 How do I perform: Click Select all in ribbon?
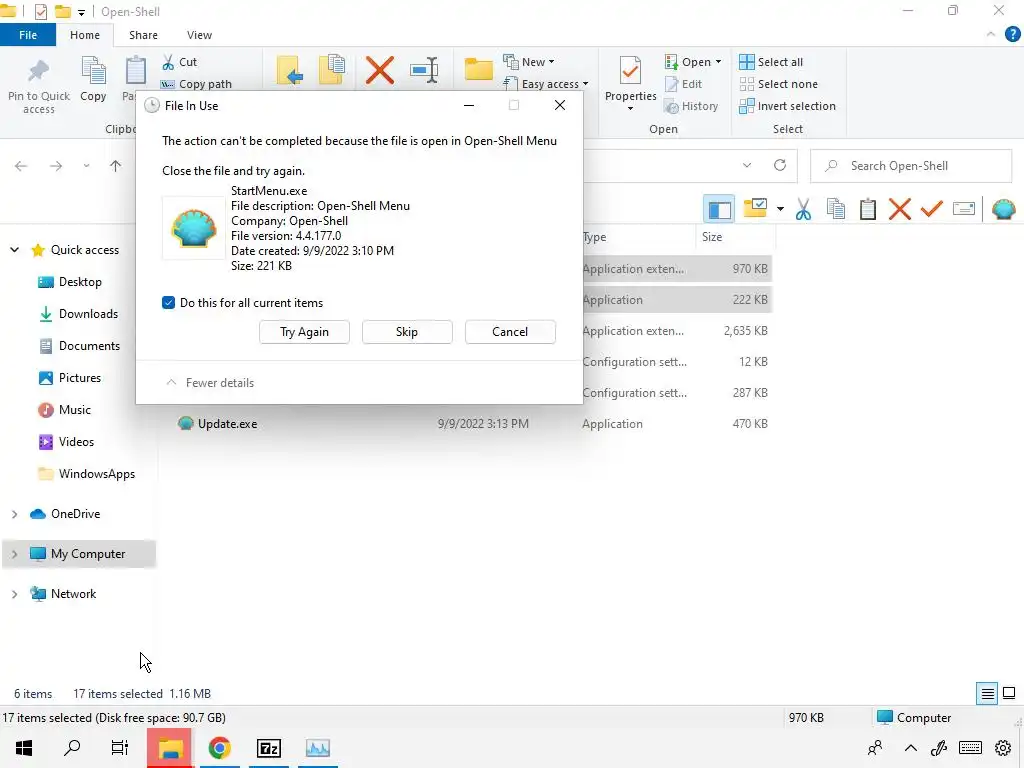coord(771,62)
